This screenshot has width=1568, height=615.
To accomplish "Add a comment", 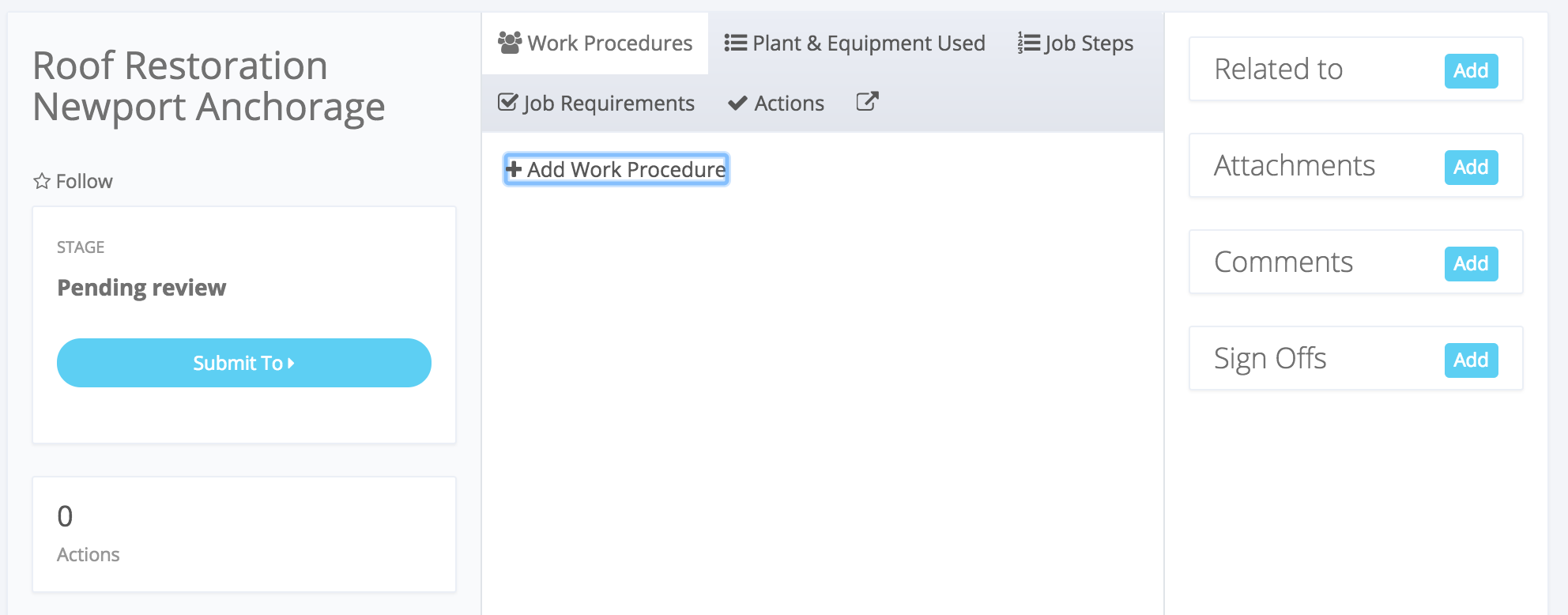I will pyautogui.click(x=1470, y=264).
